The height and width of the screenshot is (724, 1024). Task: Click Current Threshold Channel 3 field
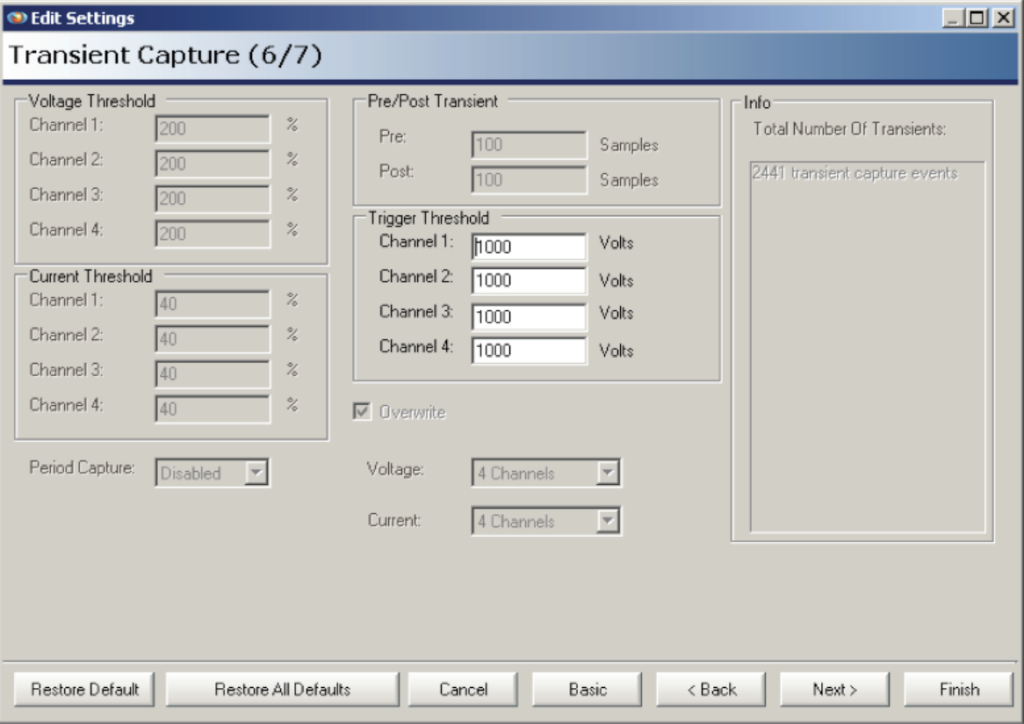click(213, 374)
